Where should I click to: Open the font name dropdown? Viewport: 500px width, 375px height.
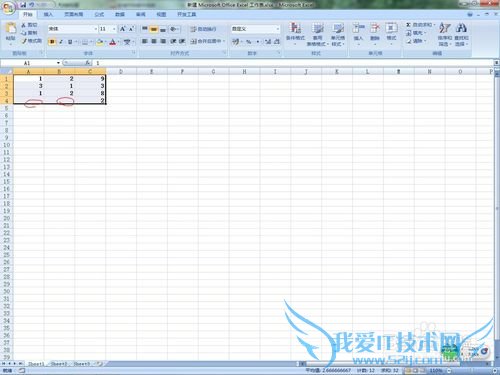[96, 29]
